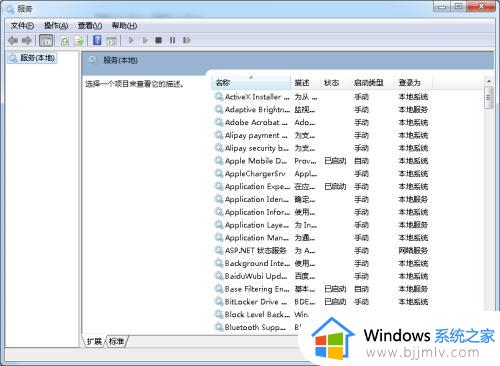Sort by the 登录为 column header
Viewport: 500px width, 366px height.
(x=413, y=82)
